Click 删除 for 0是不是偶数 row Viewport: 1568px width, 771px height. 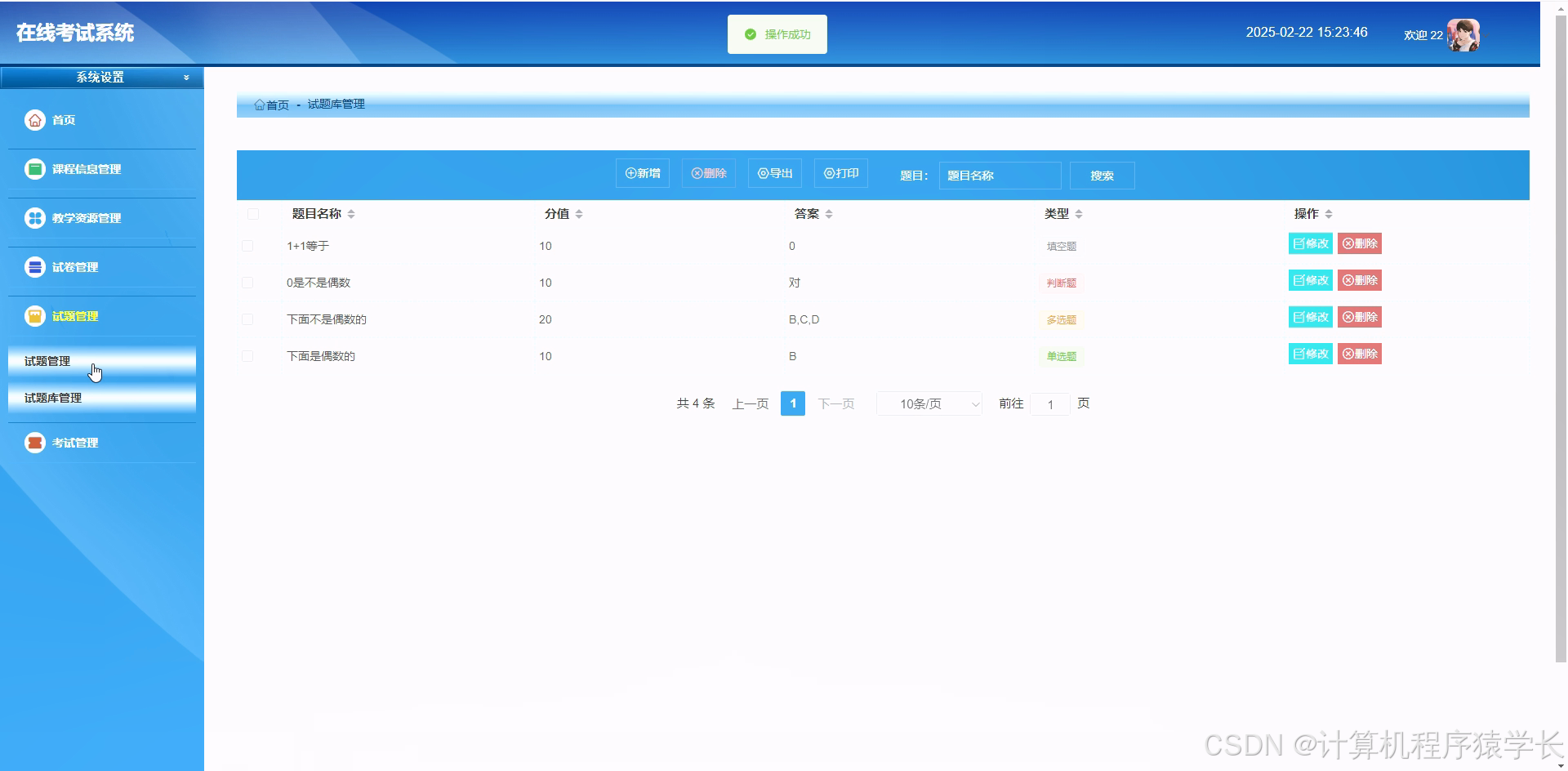1360,280
